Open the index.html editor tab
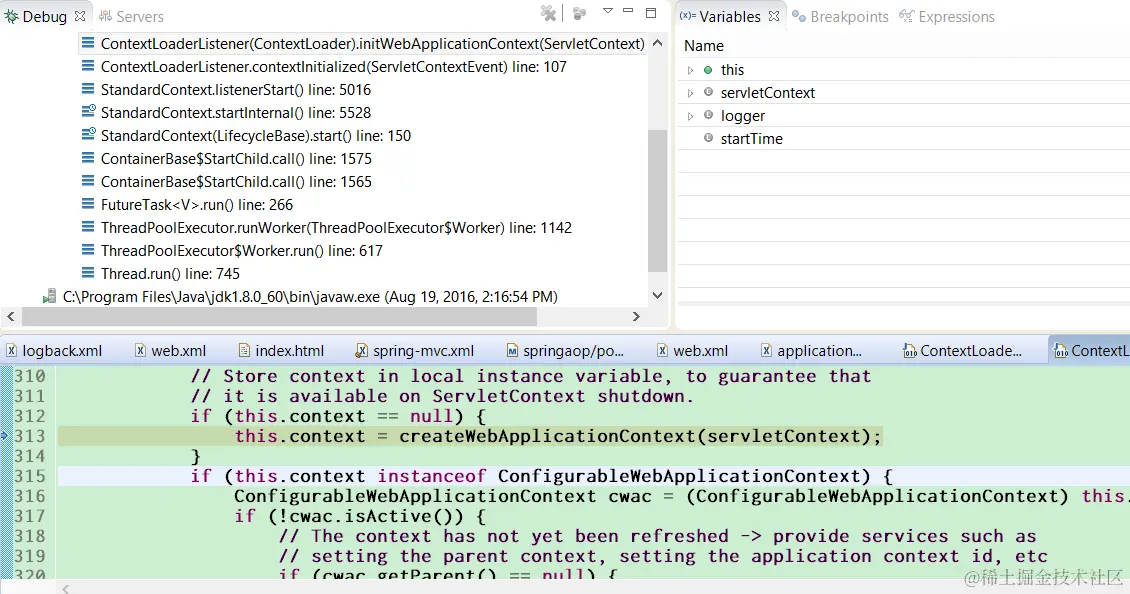The height and width of the screenshot is (594, 1130). point(281,351)
